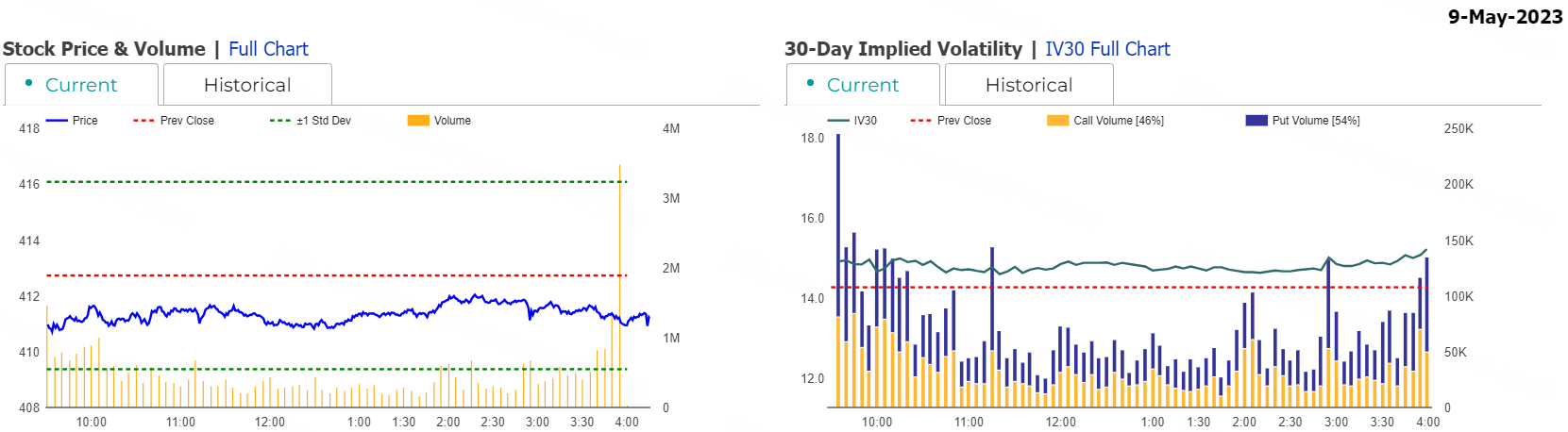
Task: Click the teal dot on the stock Current tab
Action: (x=29, y=83)
